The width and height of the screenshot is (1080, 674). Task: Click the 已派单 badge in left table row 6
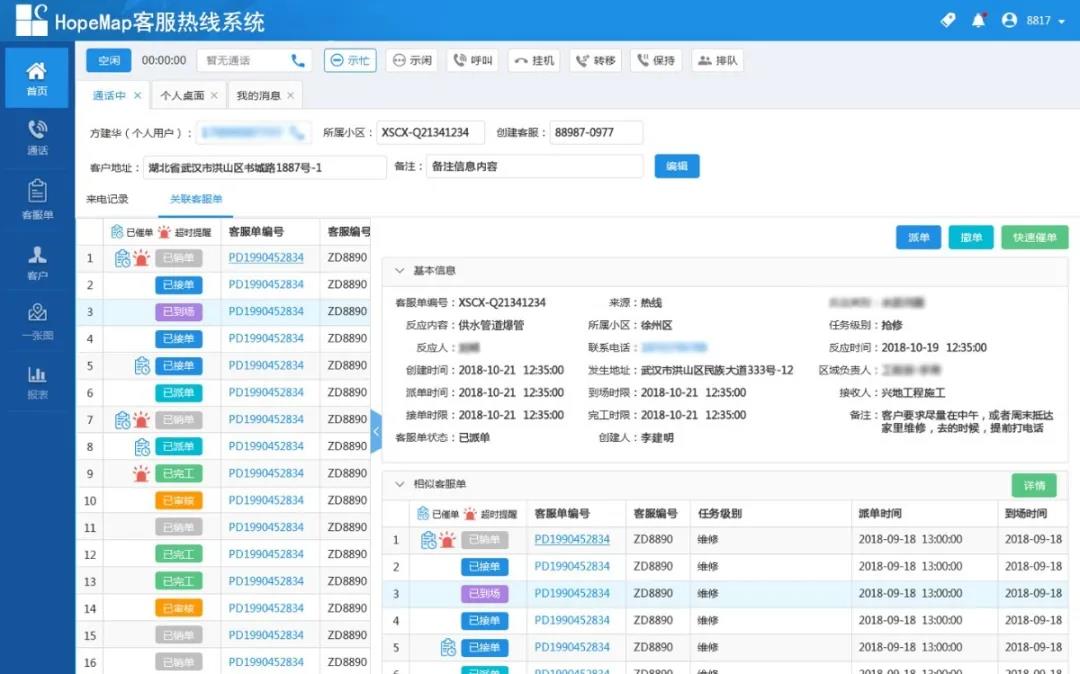[178, 392]
